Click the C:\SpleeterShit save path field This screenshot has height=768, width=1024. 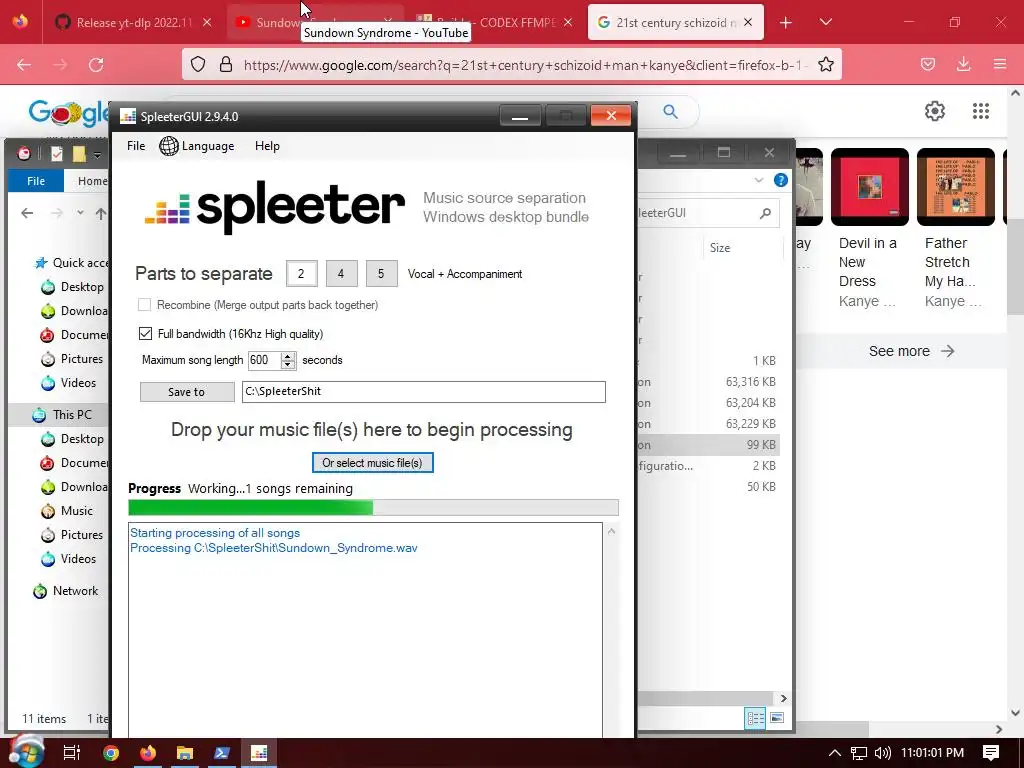tap(423, 392)
